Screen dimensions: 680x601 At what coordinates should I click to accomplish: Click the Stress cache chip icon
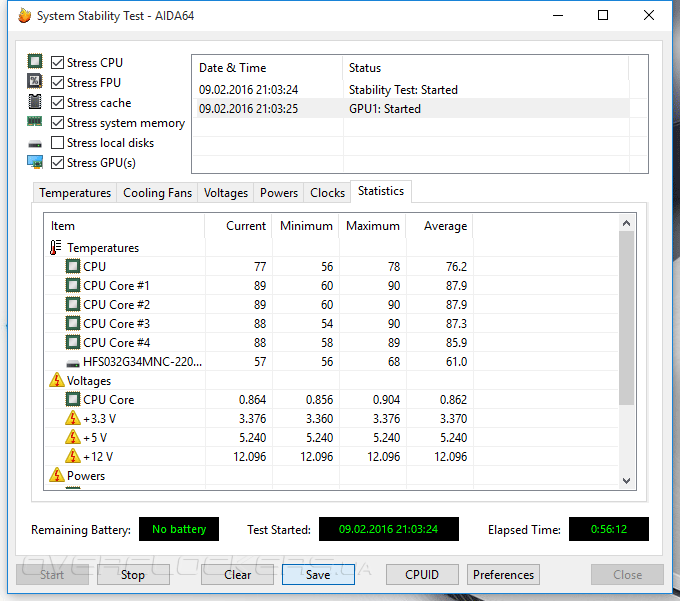35,101
